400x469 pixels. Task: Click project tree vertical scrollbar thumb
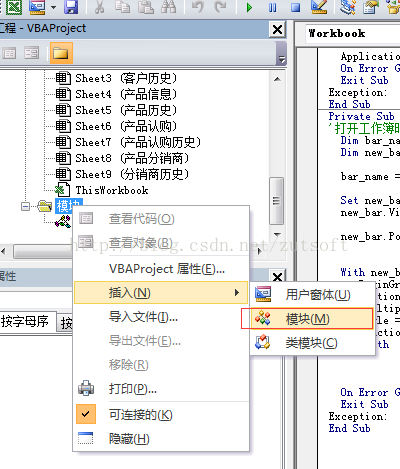pyautogui.click(x=277, y=201)
